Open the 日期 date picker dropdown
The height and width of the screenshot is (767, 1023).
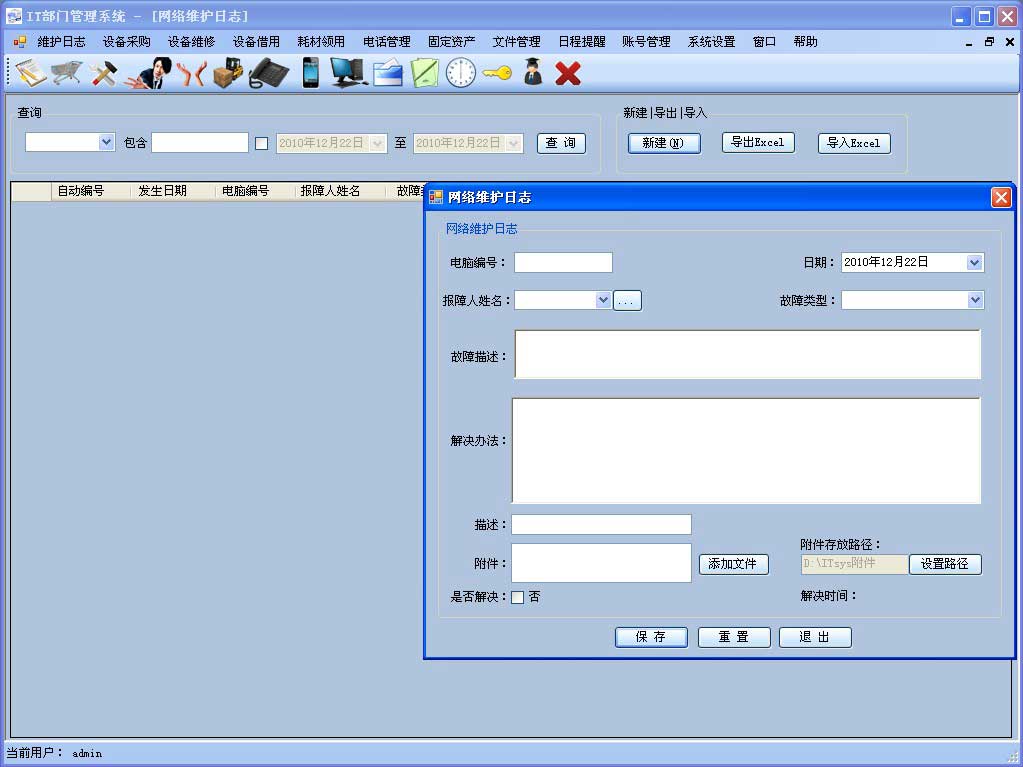click(975, 262)
